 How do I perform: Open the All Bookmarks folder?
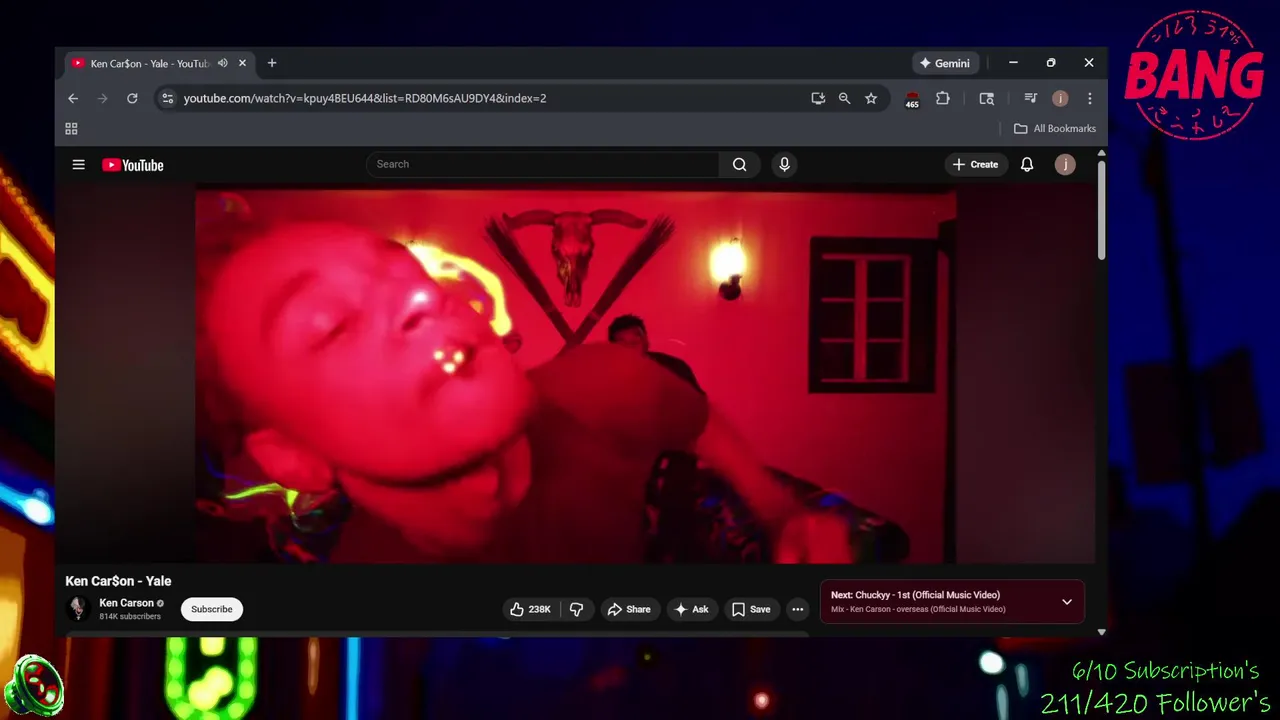click(x=1055, y=129)
